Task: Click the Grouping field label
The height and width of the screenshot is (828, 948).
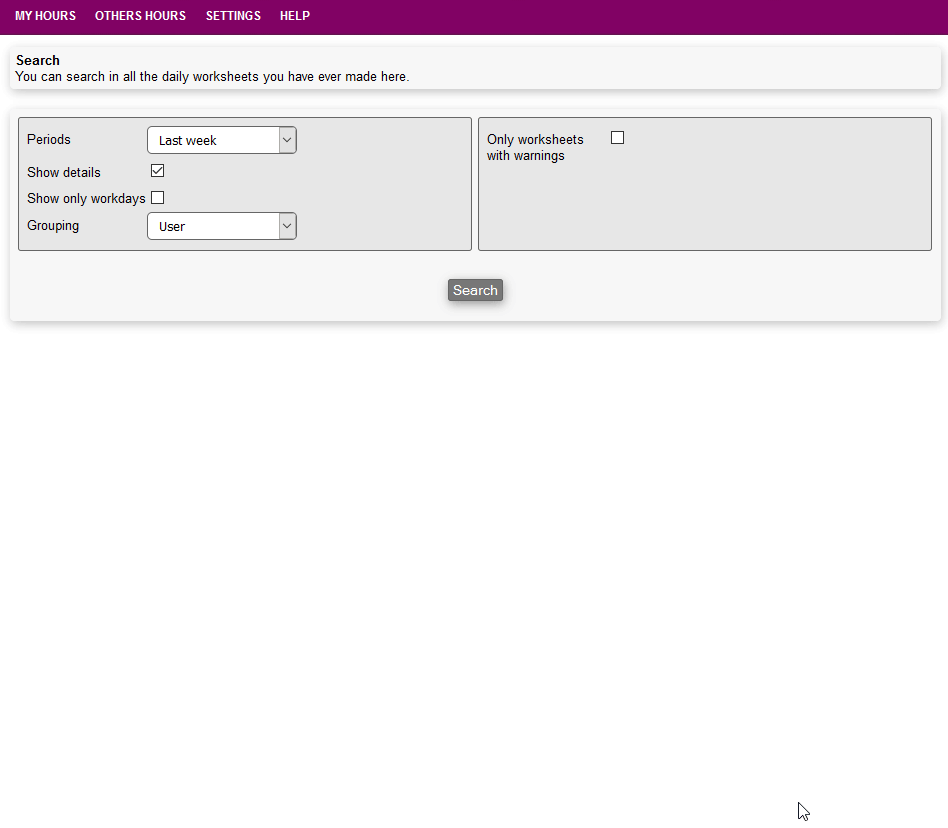Action: click(53, 226)
